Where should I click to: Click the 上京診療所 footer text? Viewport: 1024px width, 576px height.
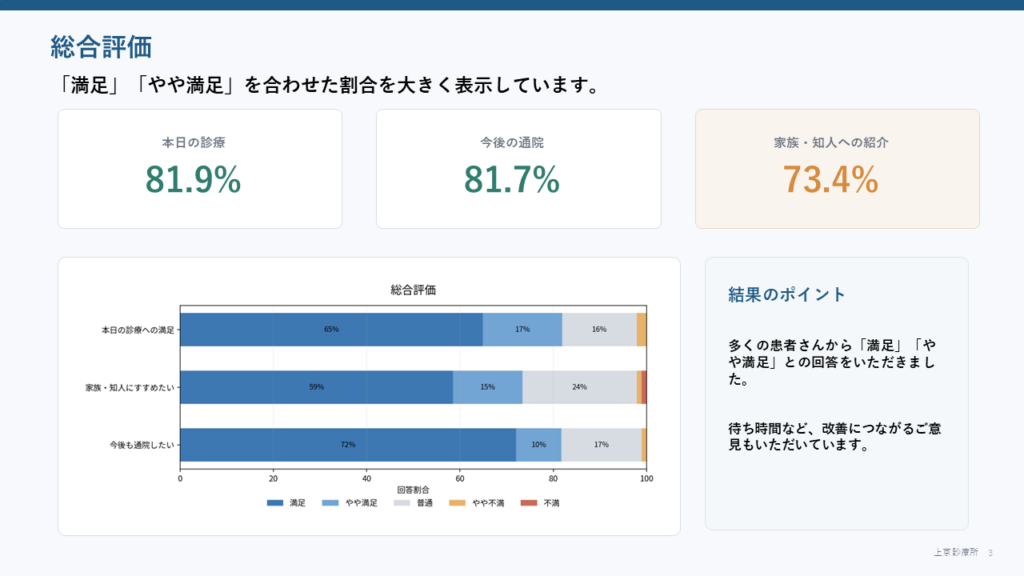(x=955, y=552)
